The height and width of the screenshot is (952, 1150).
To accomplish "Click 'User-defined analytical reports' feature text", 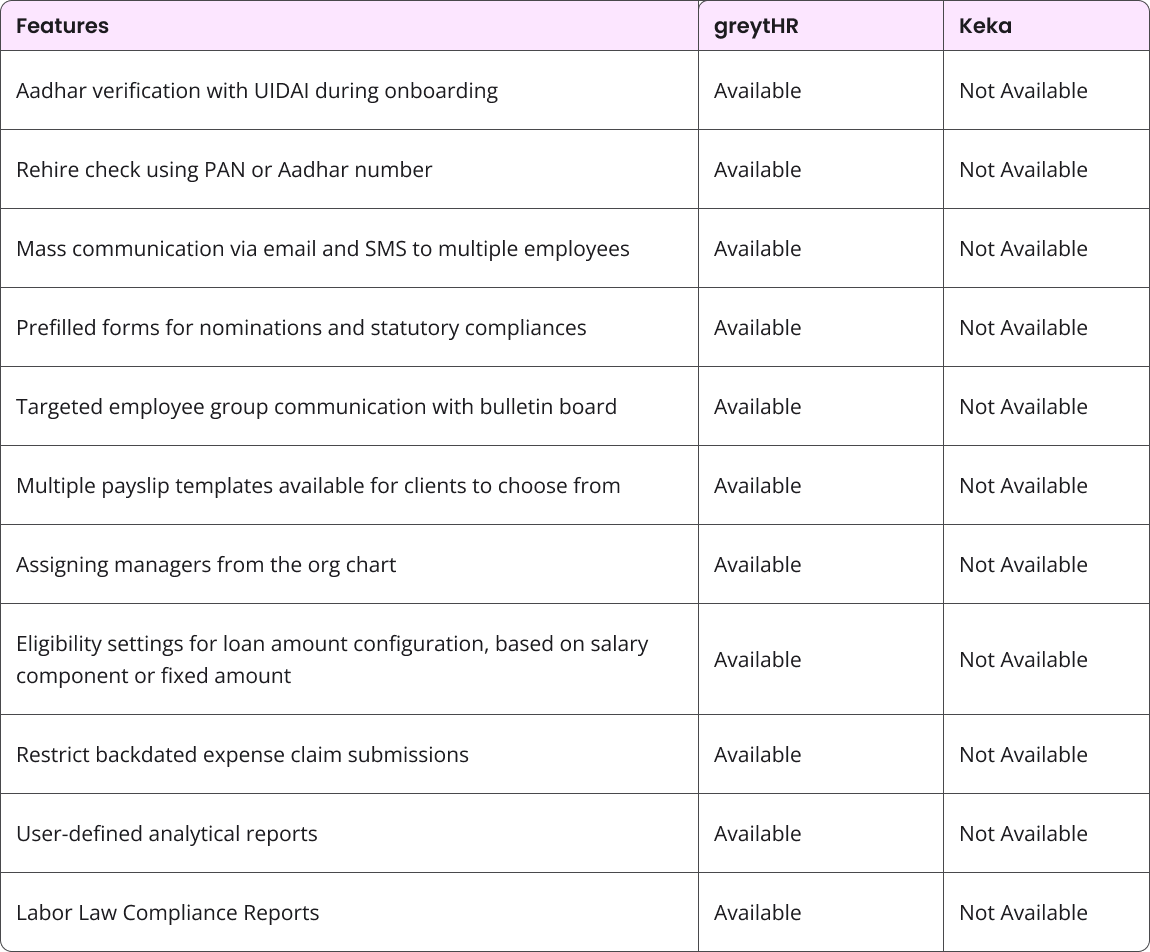I will pos(166,834).
